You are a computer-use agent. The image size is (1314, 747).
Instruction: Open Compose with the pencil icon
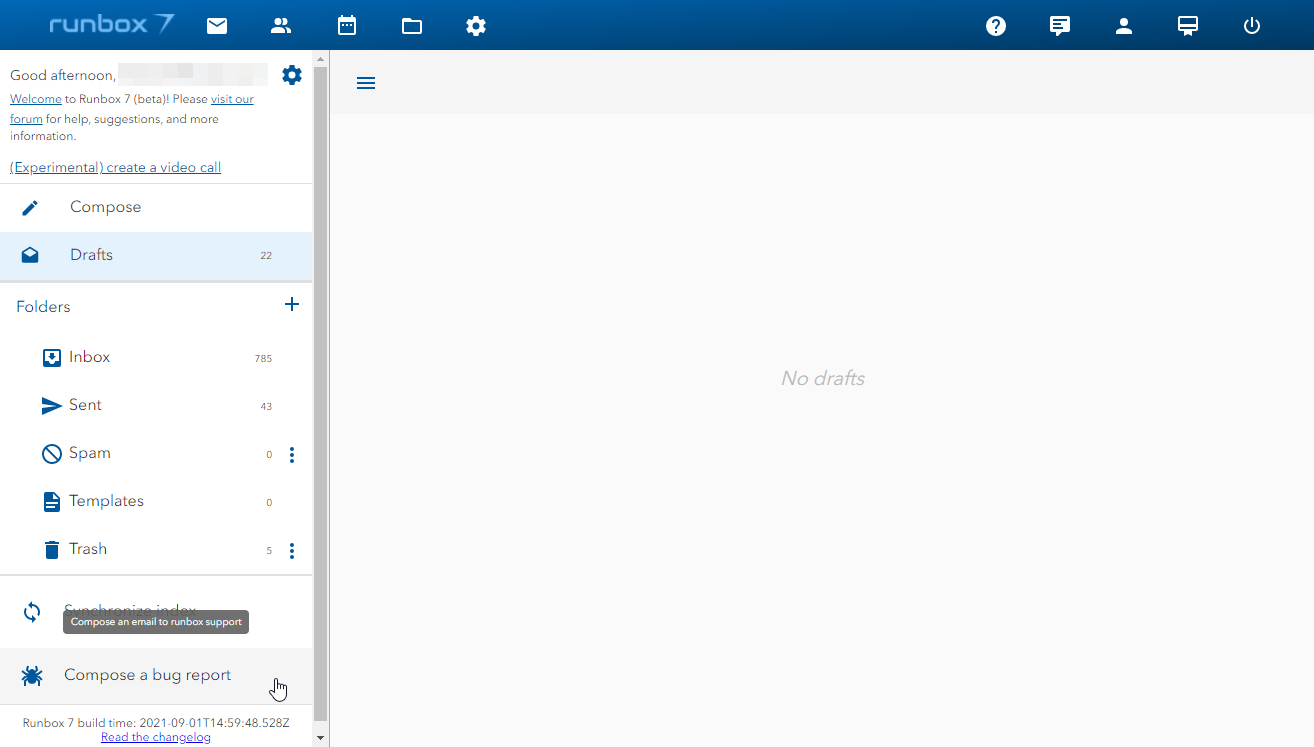tap(29, 207)
